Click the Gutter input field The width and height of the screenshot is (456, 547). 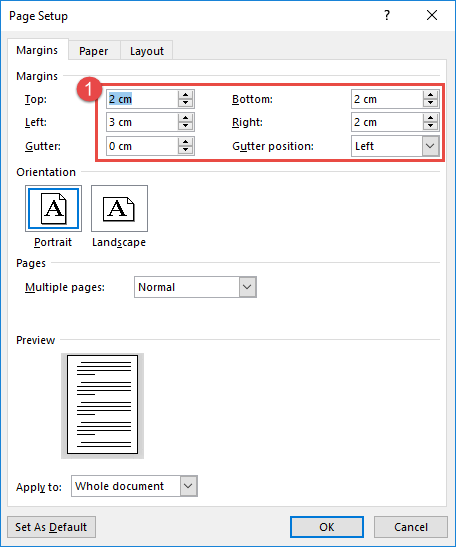[142, 146]
